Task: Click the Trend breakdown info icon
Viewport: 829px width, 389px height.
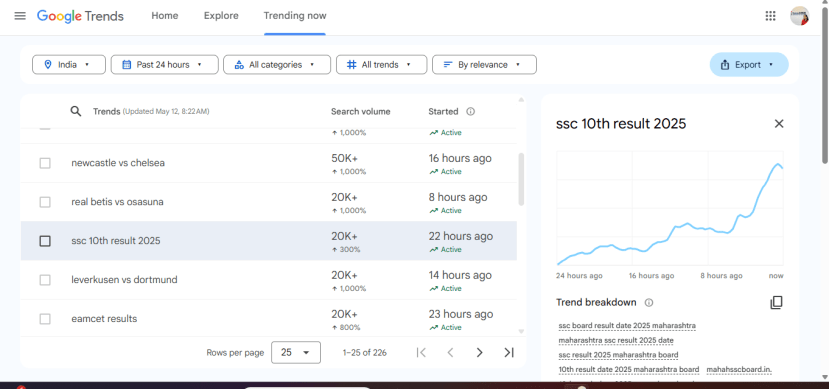Action: click(649, 302)
